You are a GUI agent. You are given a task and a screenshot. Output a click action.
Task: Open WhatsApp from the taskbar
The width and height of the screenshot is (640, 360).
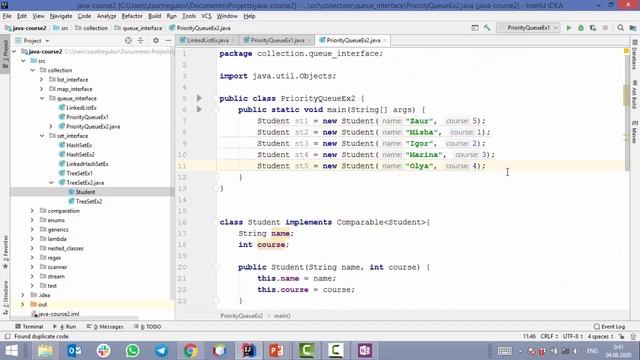(x=132, y=351)
